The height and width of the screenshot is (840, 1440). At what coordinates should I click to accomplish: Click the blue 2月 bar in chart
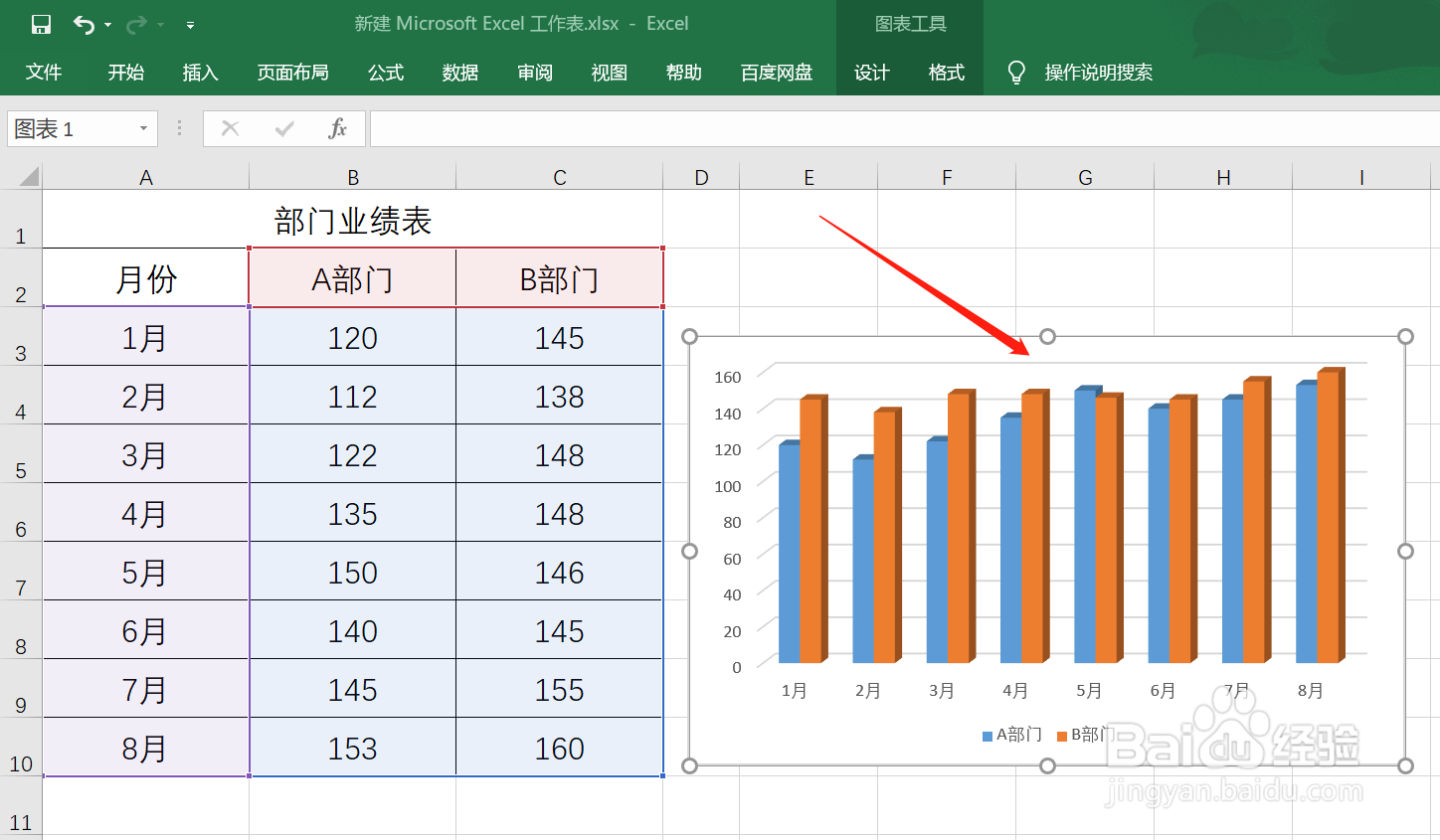point(863,560)
